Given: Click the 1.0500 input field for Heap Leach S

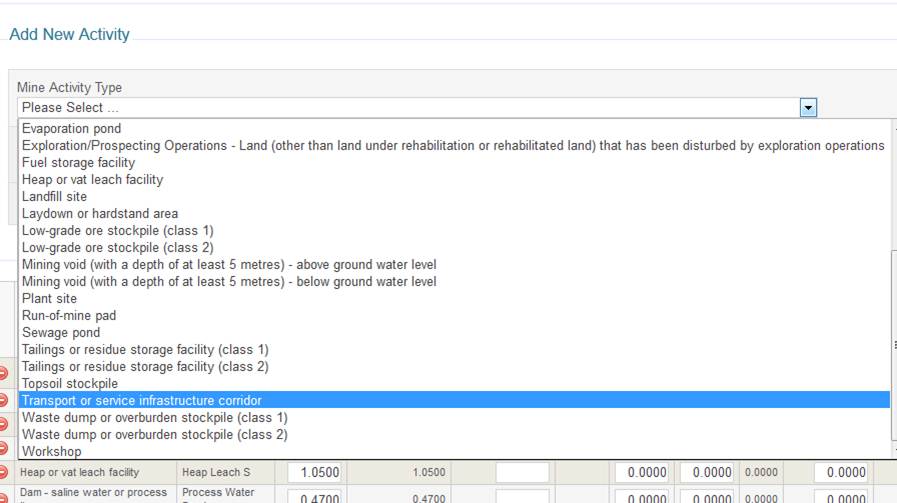Looking at the screenshot, I should [317, 472].
